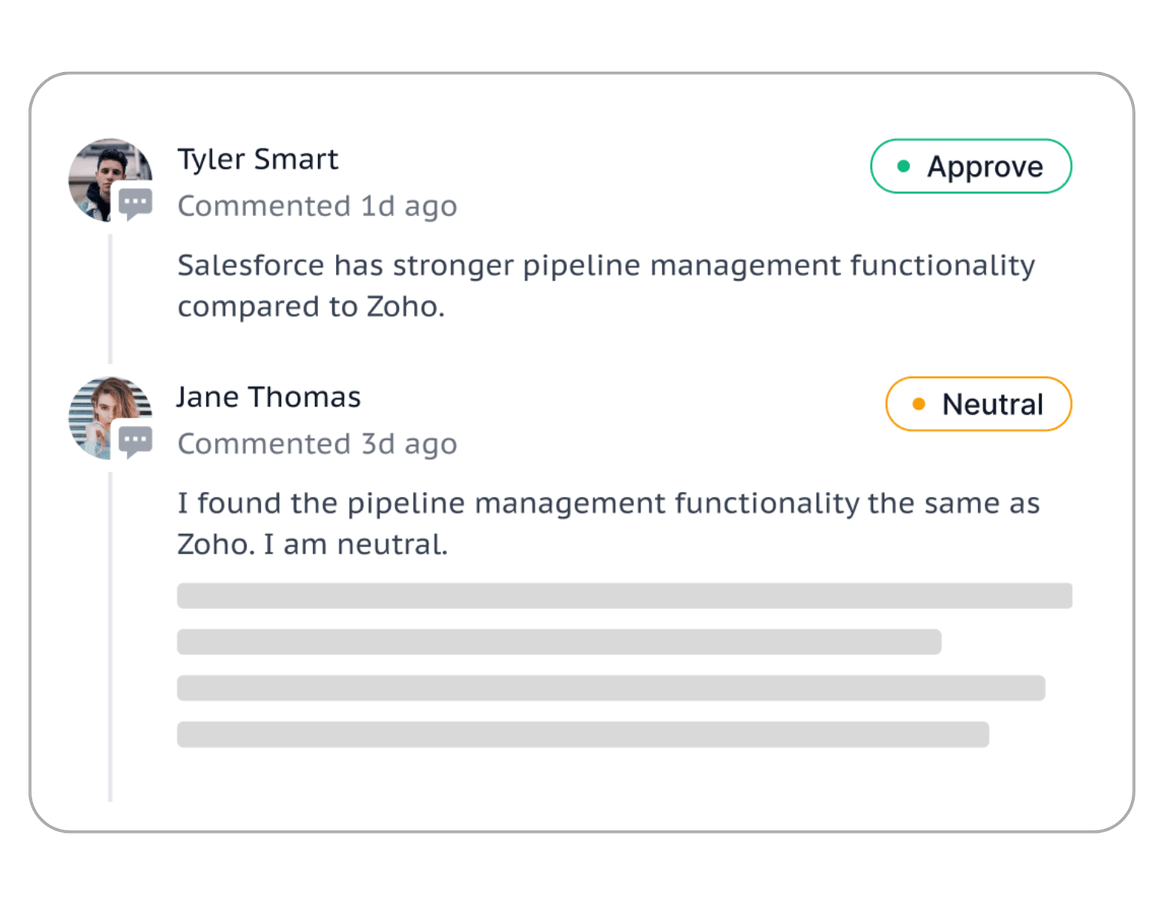1149x900 pixels.
Task: Click the Approve status badge
Action: [970, 166]
